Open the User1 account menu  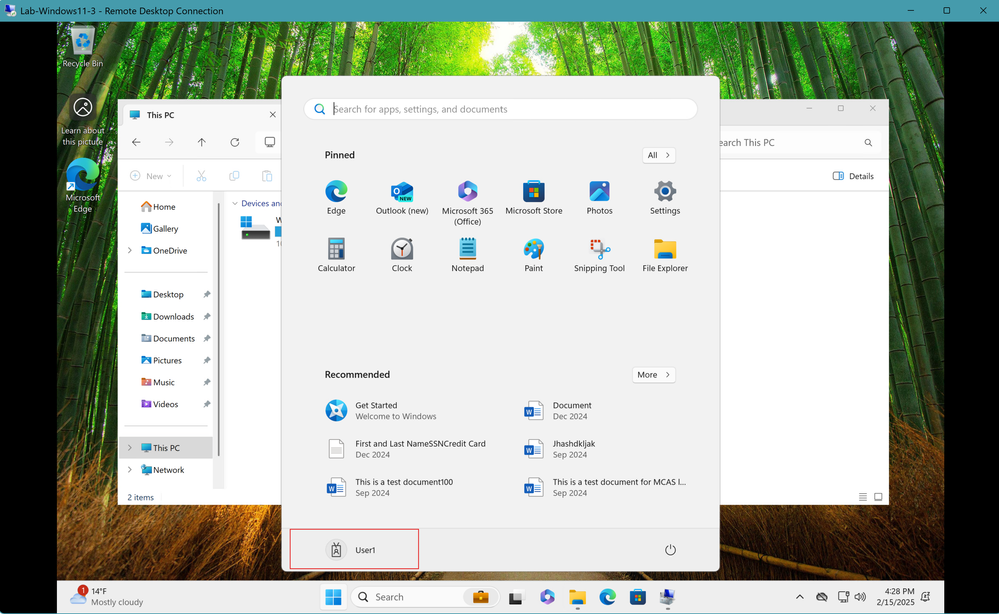(x=354, y=550)
